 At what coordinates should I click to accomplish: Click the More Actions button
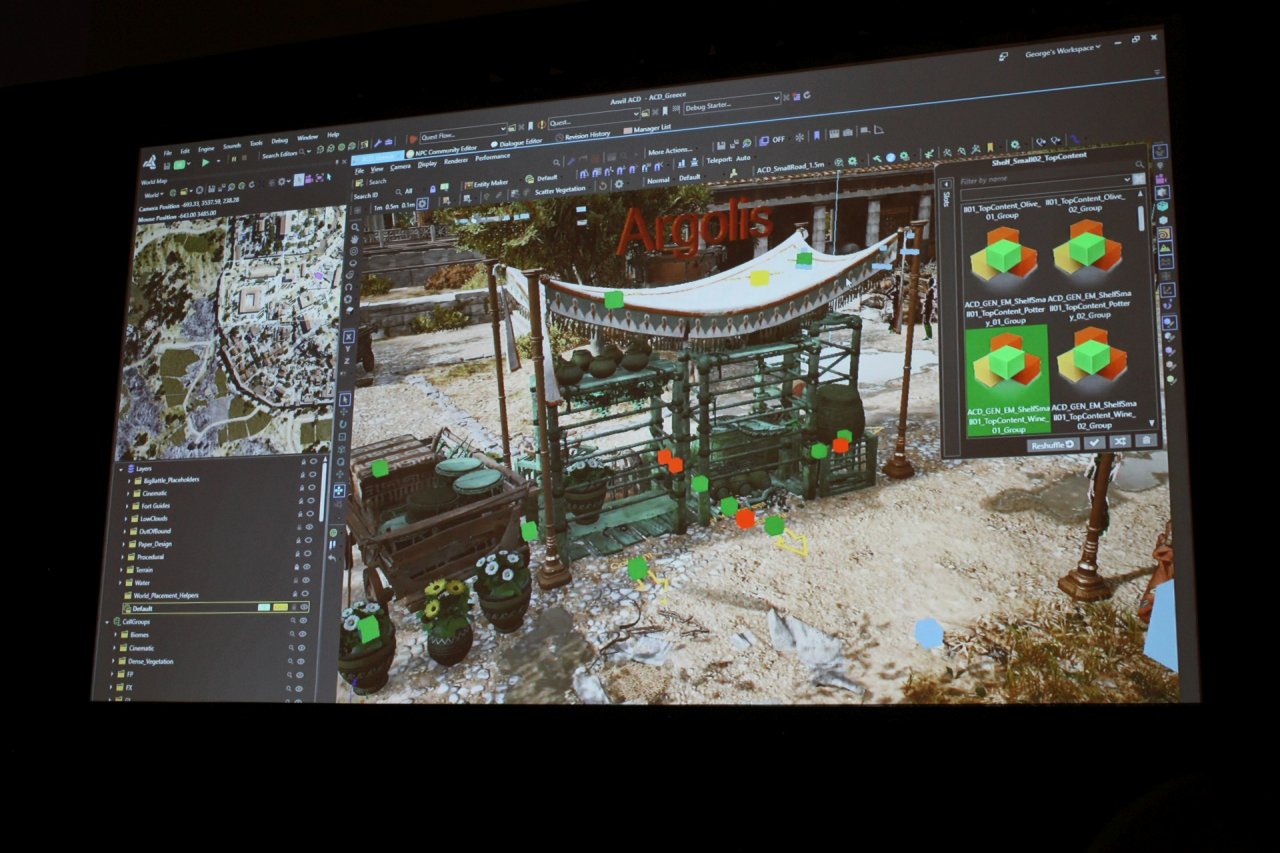pos(670,151)
